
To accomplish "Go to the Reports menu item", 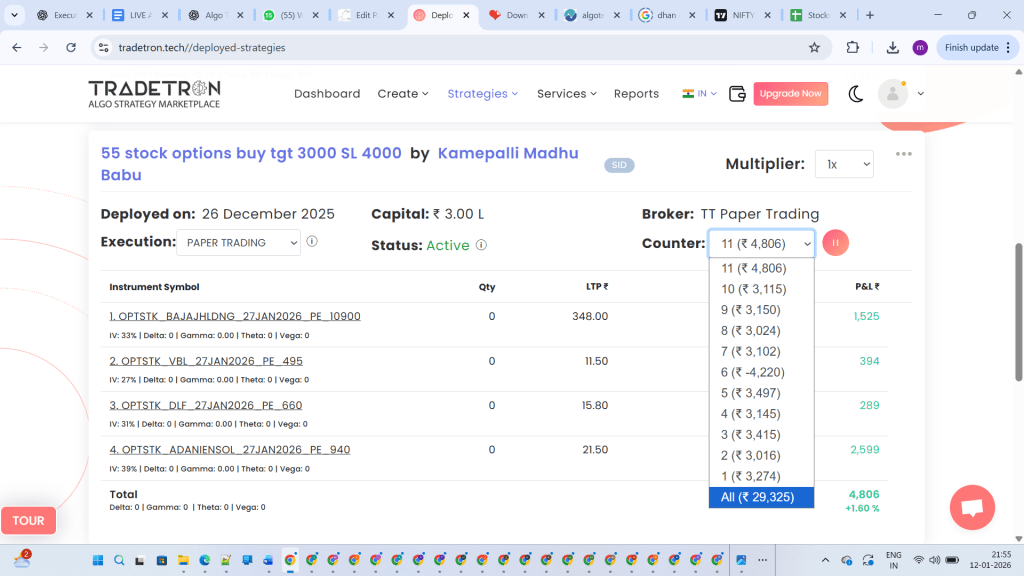I will click(x=636, y=94).
